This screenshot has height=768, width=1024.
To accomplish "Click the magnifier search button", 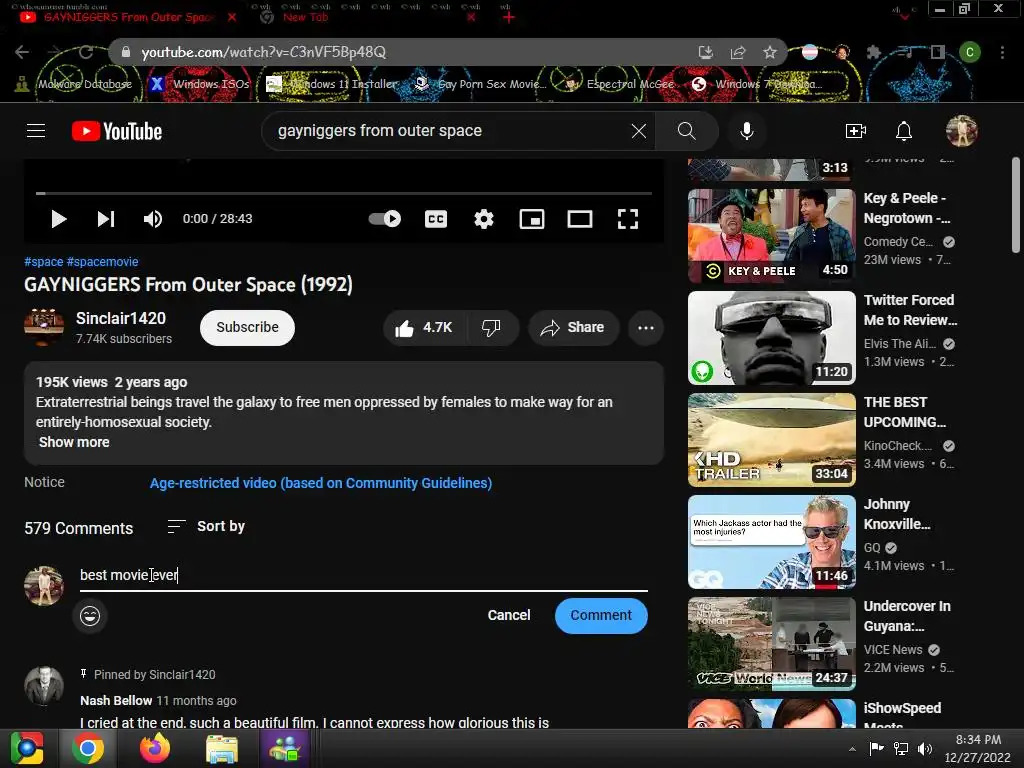I will click(686, 131).
